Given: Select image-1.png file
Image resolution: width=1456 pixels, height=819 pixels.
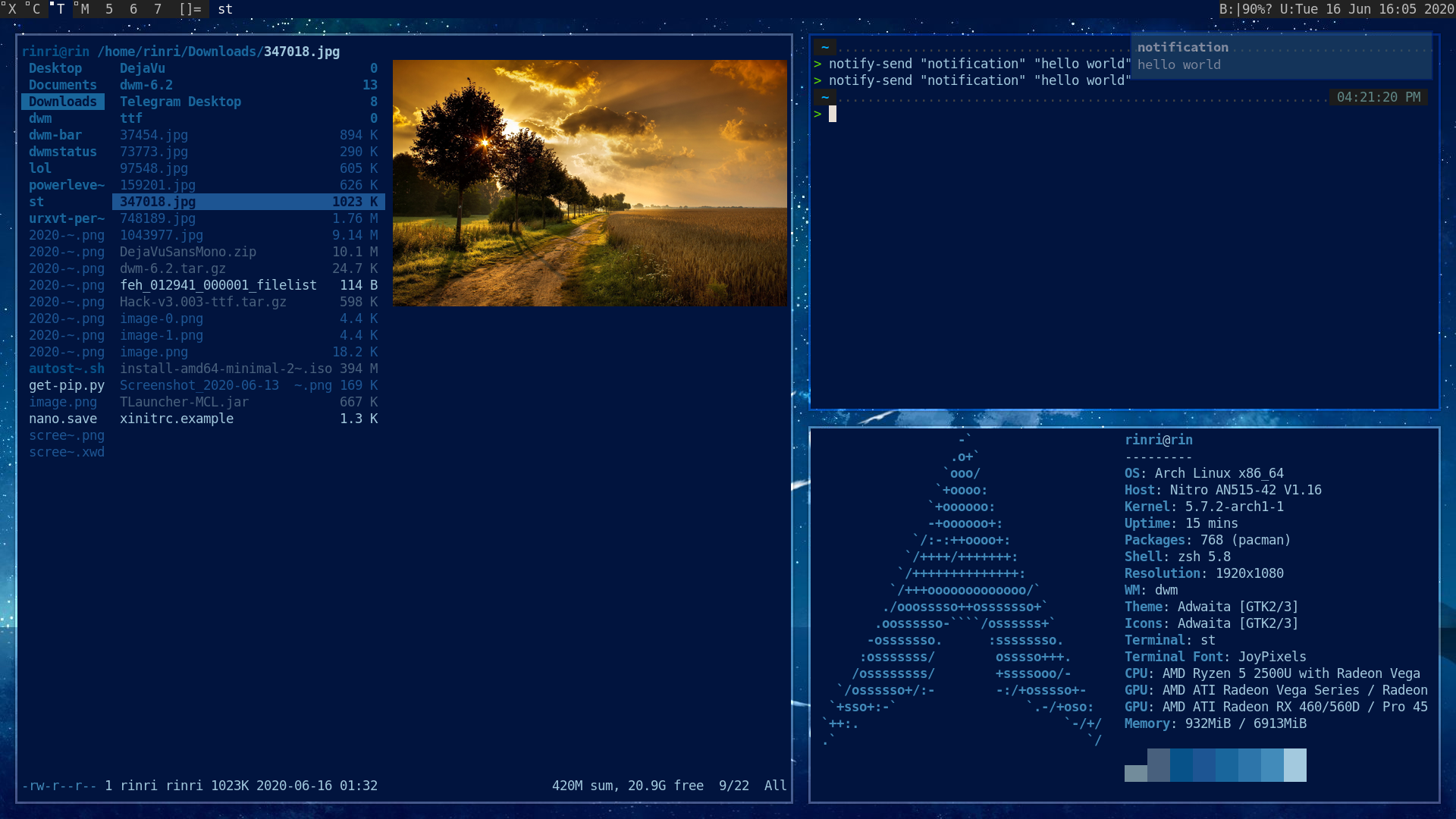Looking at the screenshot, I should click(249, 335).
